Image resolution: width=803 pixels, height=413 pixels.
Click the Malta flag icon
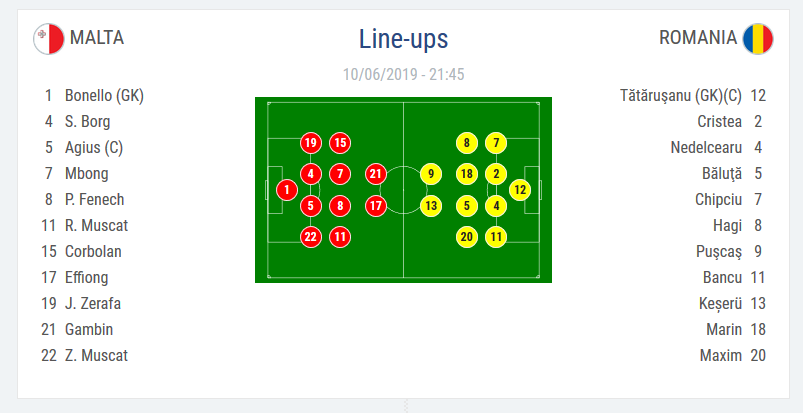[48, 39]
